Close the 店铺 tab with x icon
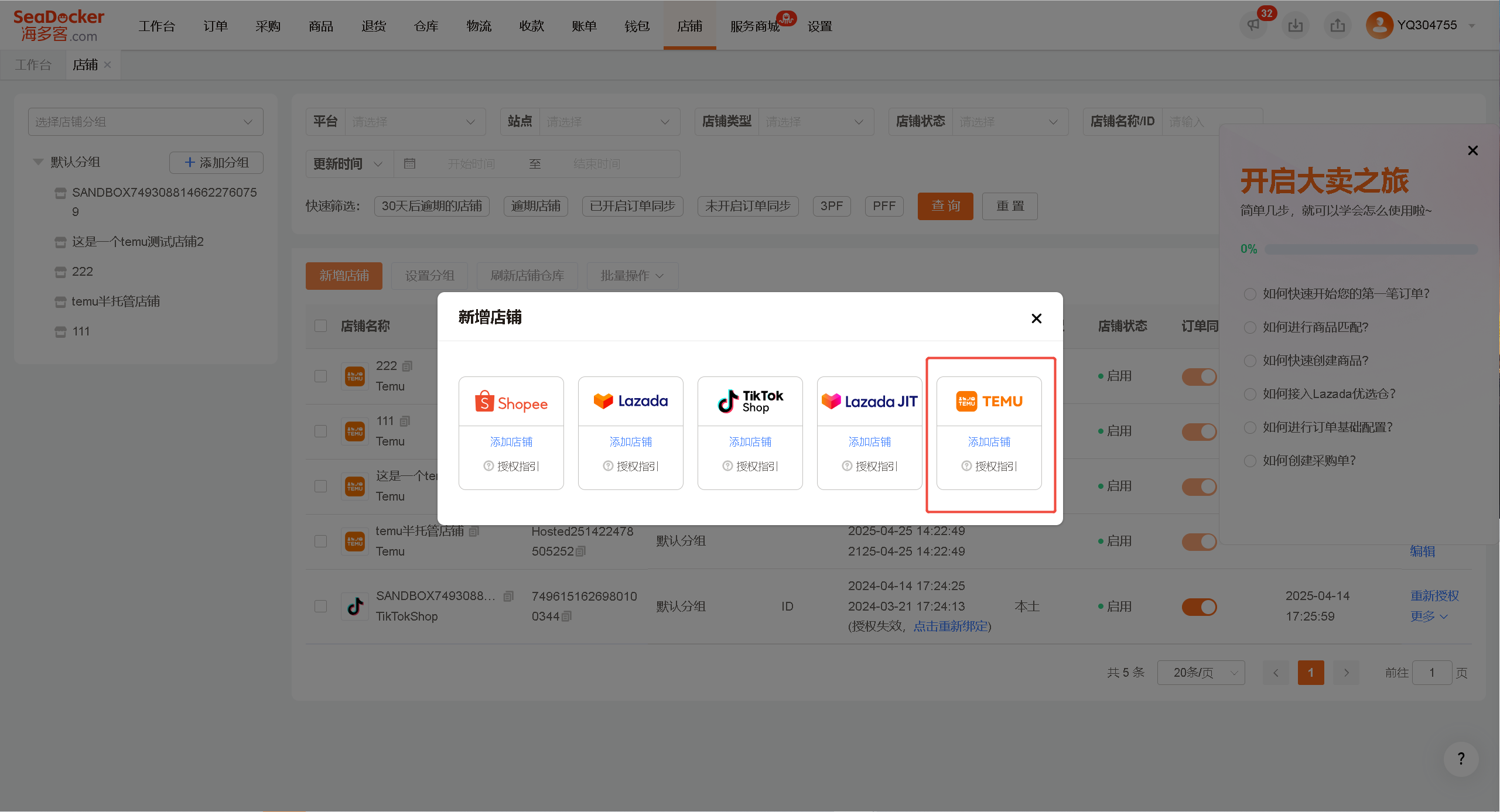 107,65
